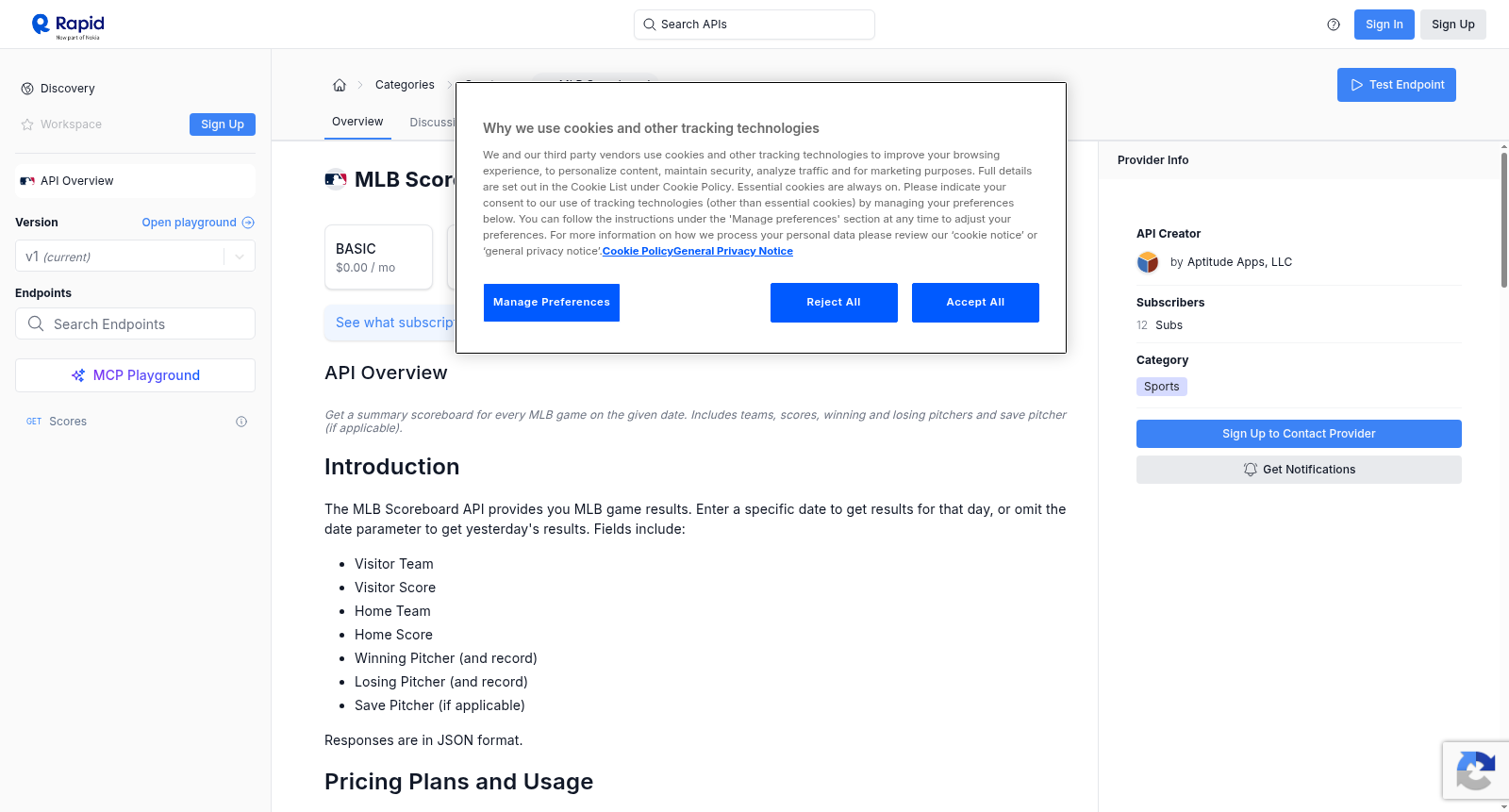Viewport: 1509px width, 812px height.
Task: Click Sign In in the header
Action: pyautogui.click(x=1385, y=25)
